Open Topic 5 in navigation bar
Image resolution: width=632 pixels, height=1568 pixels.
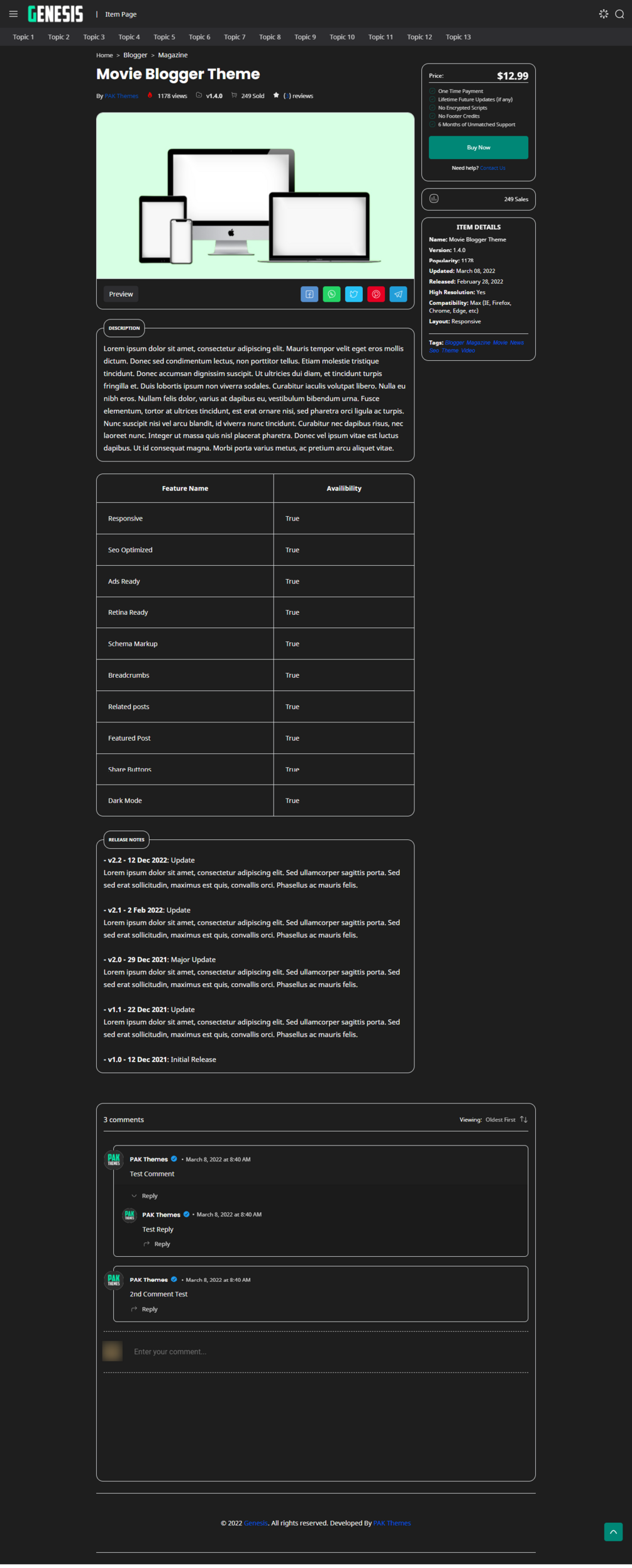[164, 37]
